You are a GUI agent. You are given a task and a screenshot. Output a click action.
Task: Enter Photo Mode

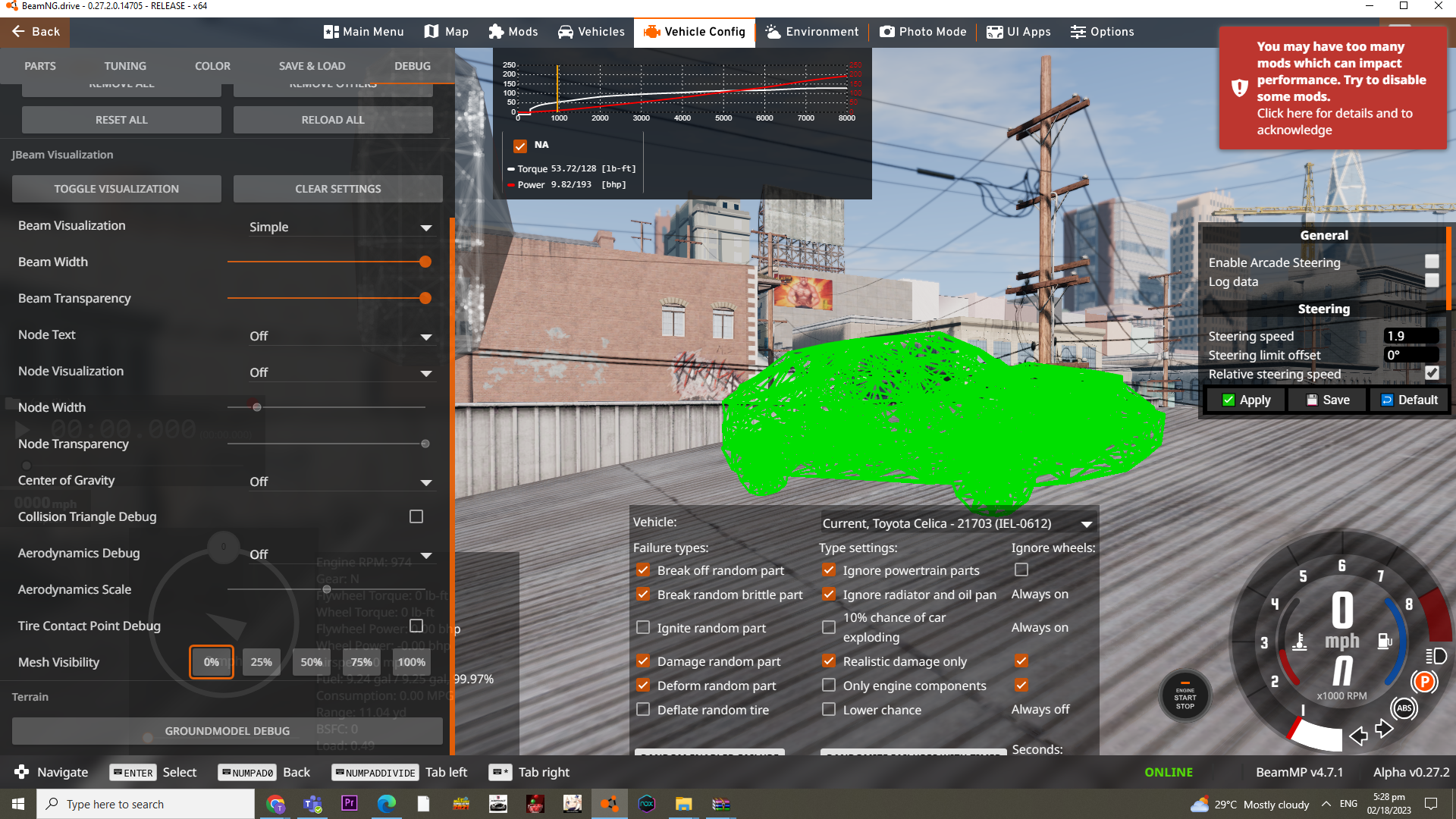click(923, 32)
